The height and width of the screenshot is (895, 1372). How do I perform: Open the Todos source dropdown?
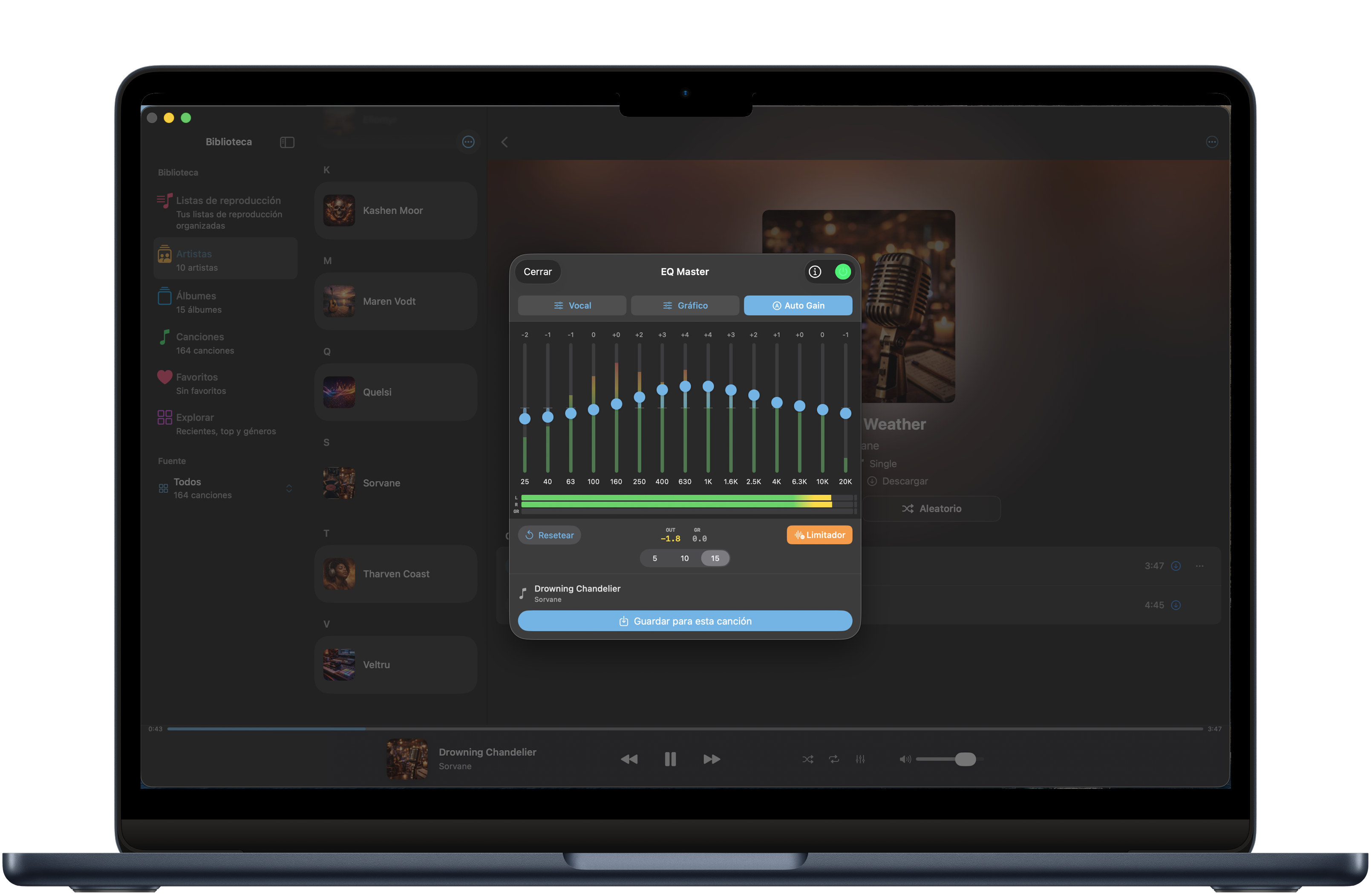point(225,488)
